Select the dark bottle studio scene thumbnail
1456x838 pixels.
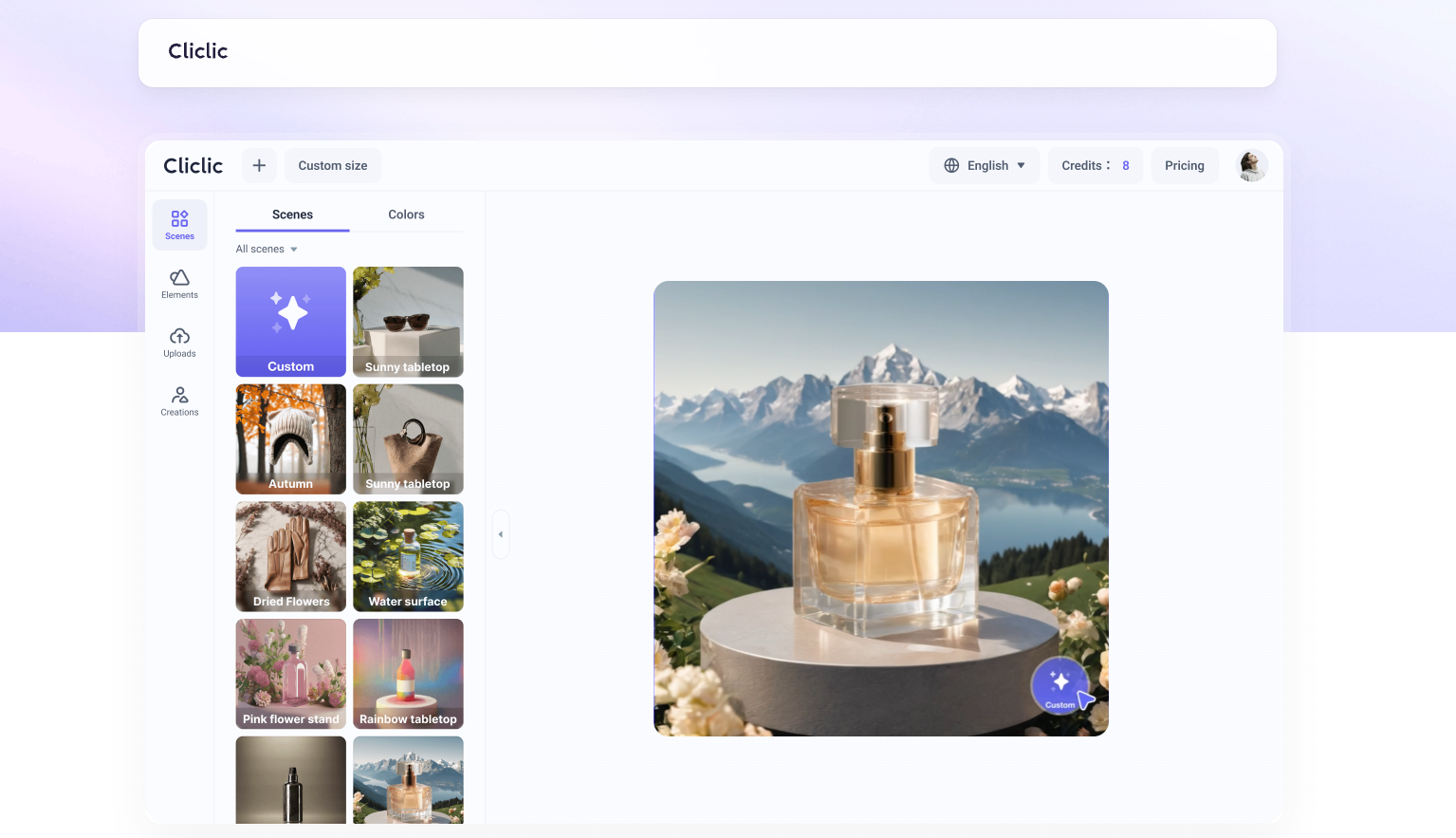coord(291,780)
